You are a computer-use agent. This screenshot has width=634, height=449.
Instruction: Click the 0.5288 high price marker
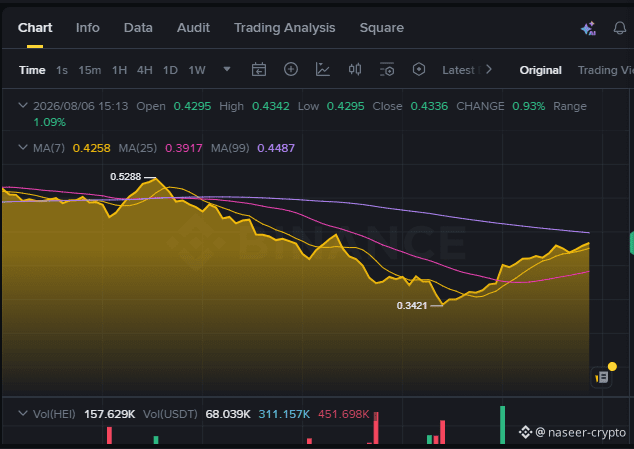pyautogui.click(x=125, y=177)
